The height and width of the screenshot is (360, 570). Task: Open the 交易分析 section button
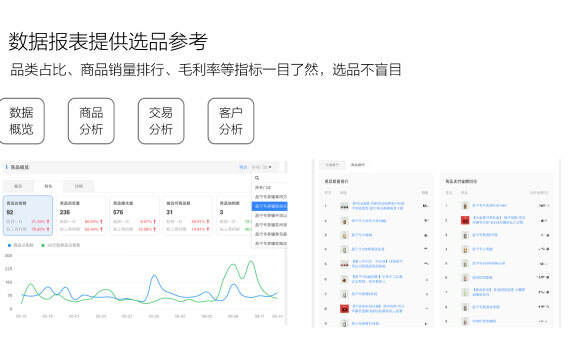tap(161, 121)
